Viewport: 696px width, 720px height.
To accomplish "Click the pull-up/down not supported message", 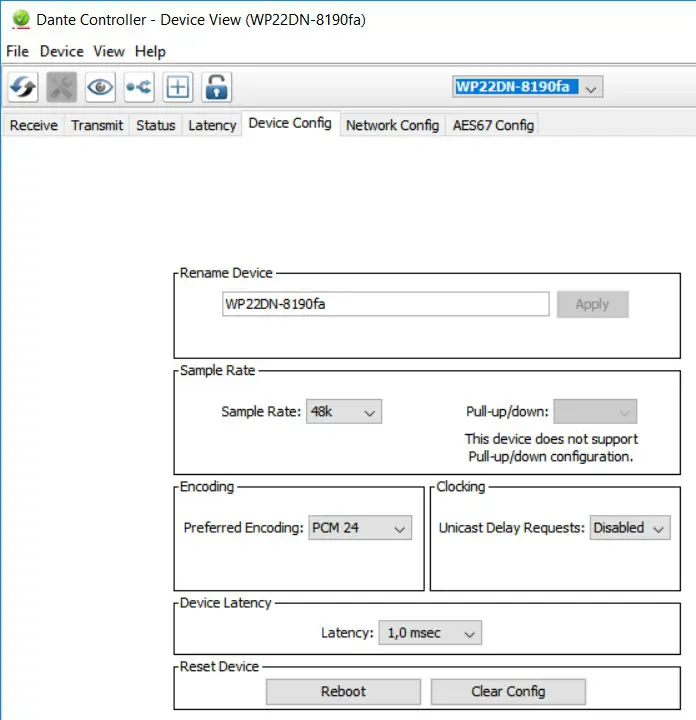I will click(551, 448).
